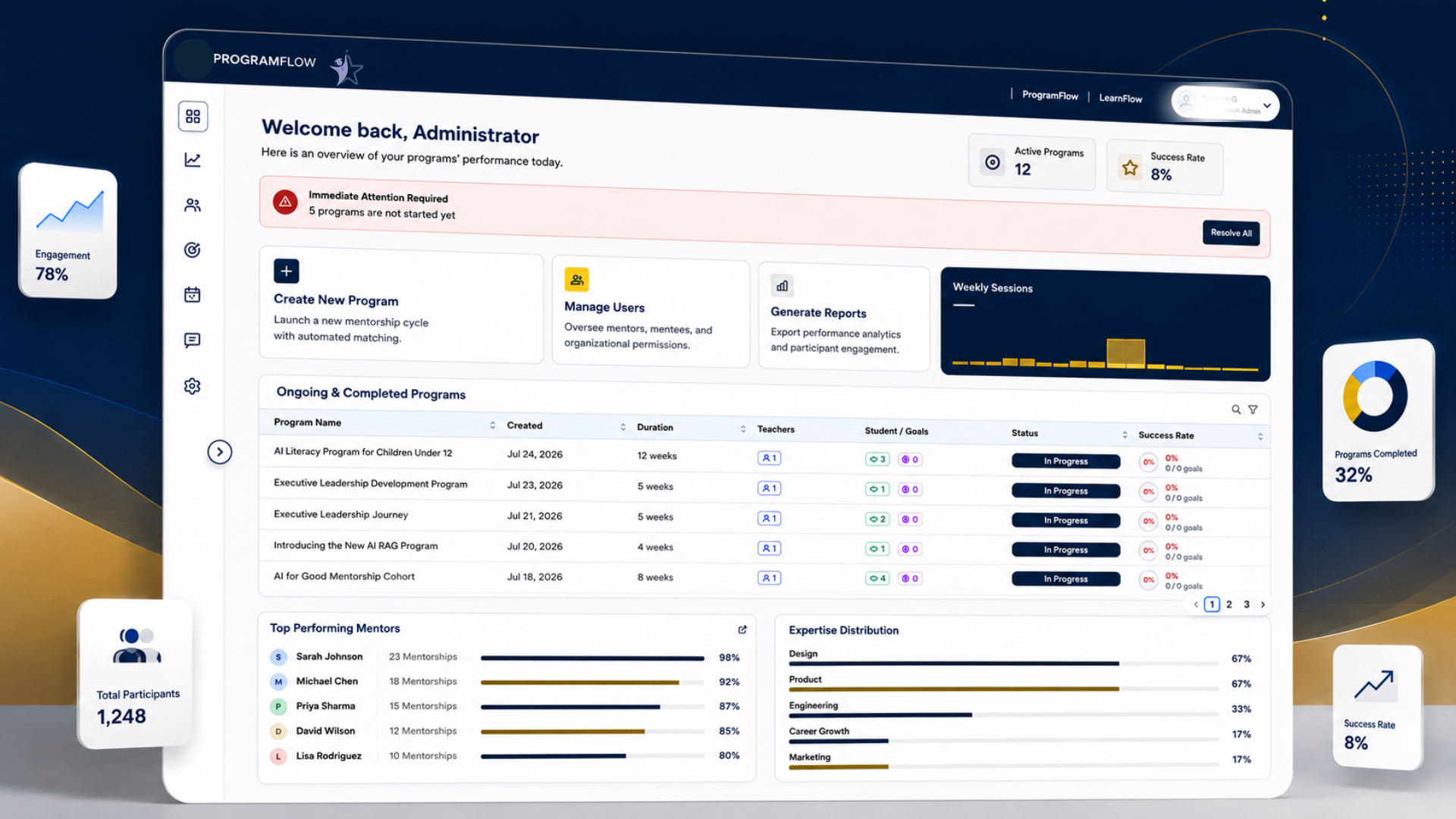Switch to the ProgramFlow tab

point(1050,95)
